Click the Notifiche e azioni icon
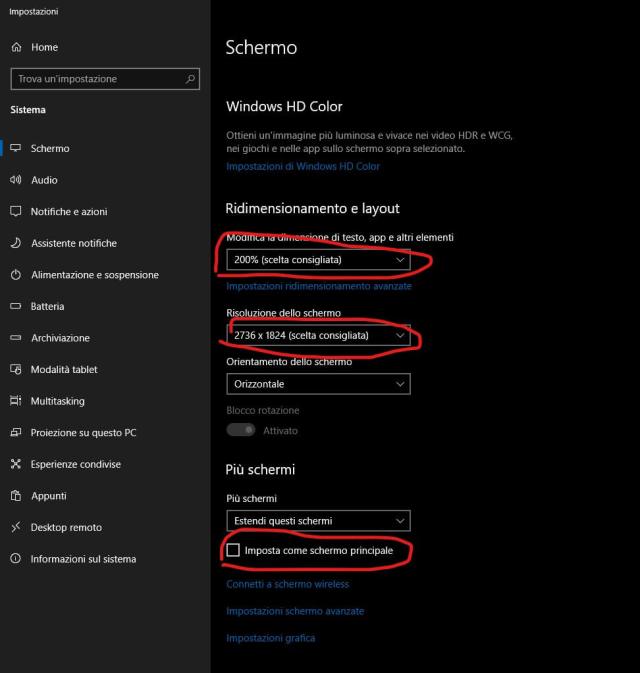 click(15, 212)
